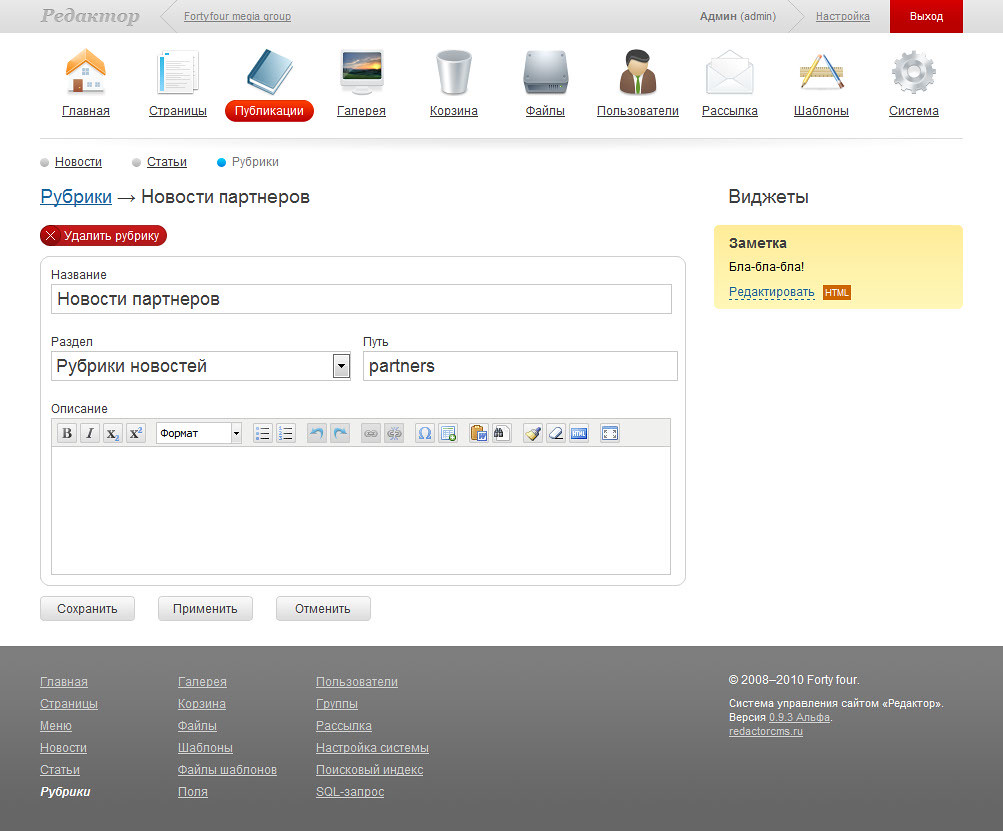This screenshot has height=831, width=1003.
Task: Click the Редактировать link in Заметка widget
Action: (771, 292)
